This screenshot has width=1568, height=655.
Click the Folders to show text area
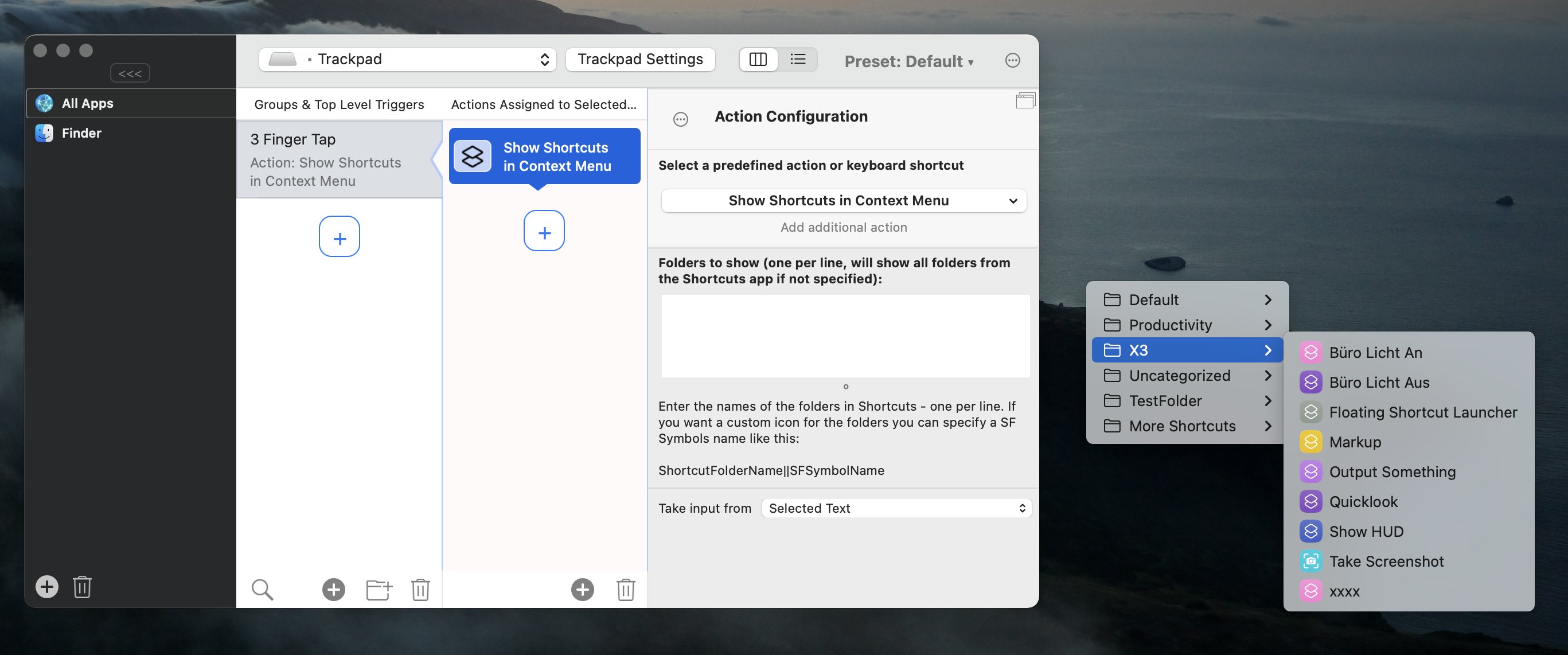[x=845, y=336]
